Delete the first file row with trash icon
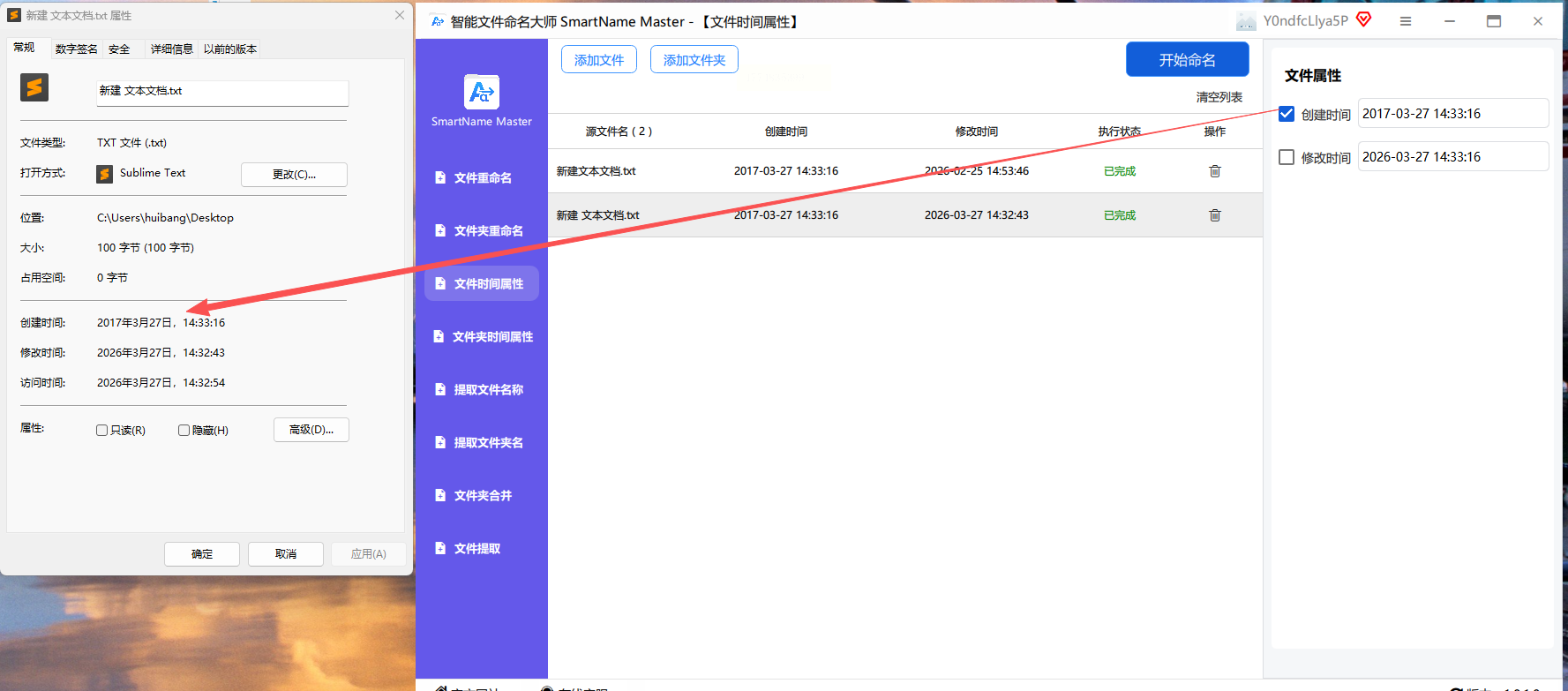This screenshot has height=691, width=1568. pos(1214,171)
